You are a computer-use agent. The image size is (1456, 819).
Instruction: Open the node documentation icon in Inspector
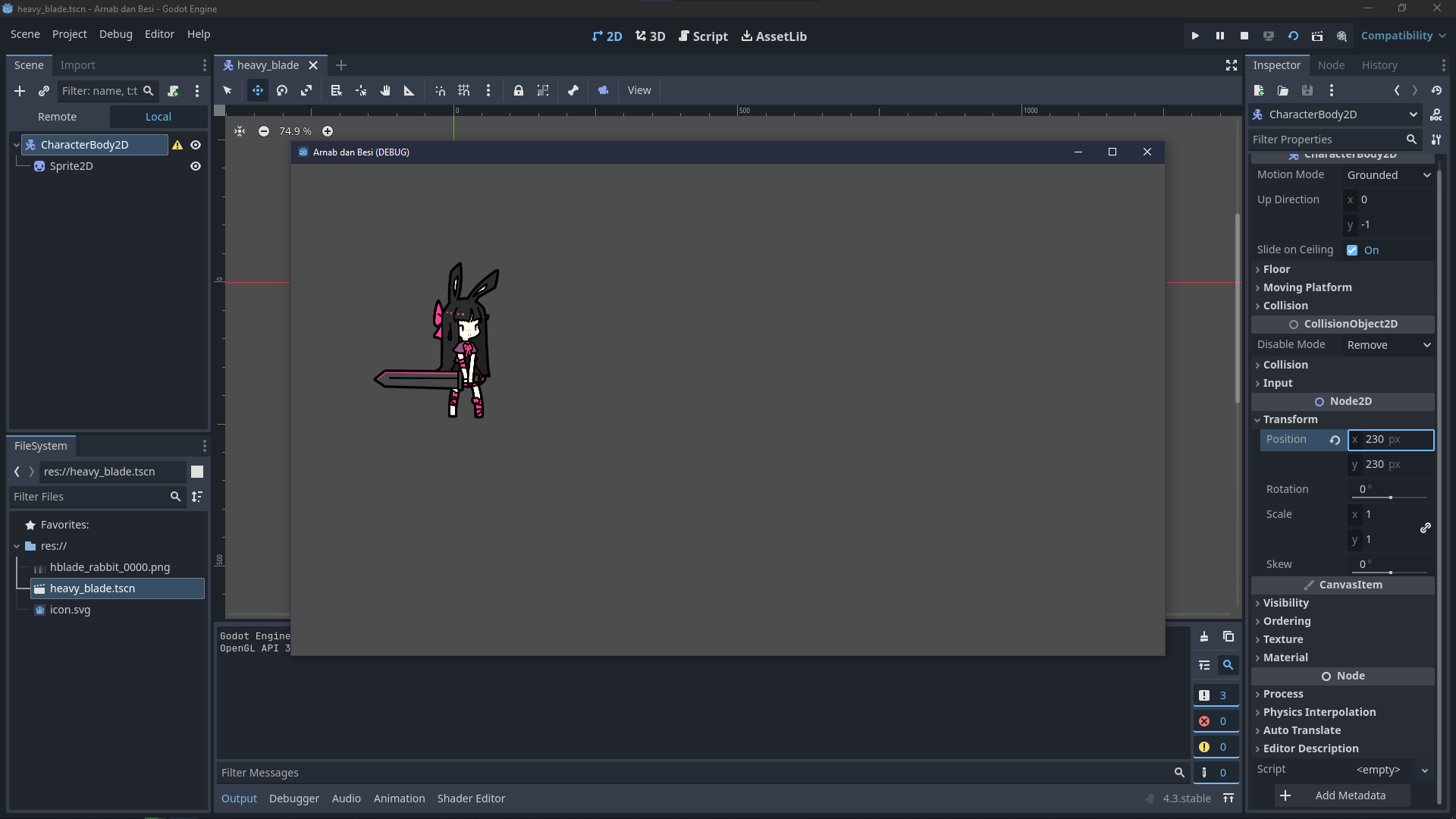1436,115
